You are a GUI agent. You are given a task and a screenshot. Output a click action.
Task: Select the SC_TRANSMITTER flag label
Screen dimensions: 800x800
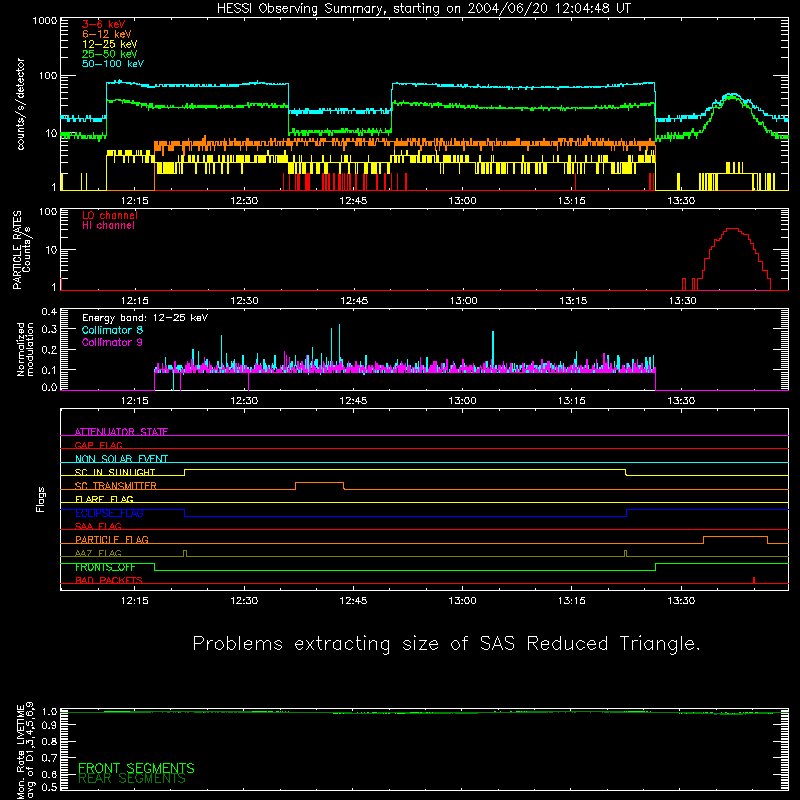[x=115, y=485]
